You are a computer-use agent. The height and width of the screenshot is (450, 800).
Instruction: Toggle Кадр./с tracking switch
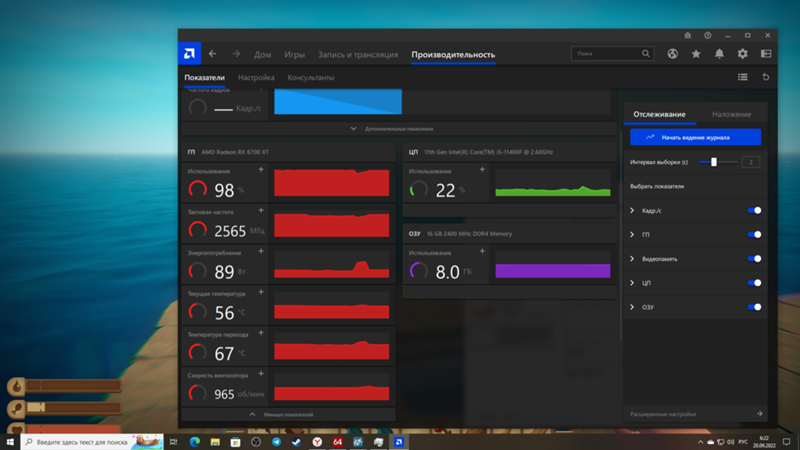(x=755, y=210)
